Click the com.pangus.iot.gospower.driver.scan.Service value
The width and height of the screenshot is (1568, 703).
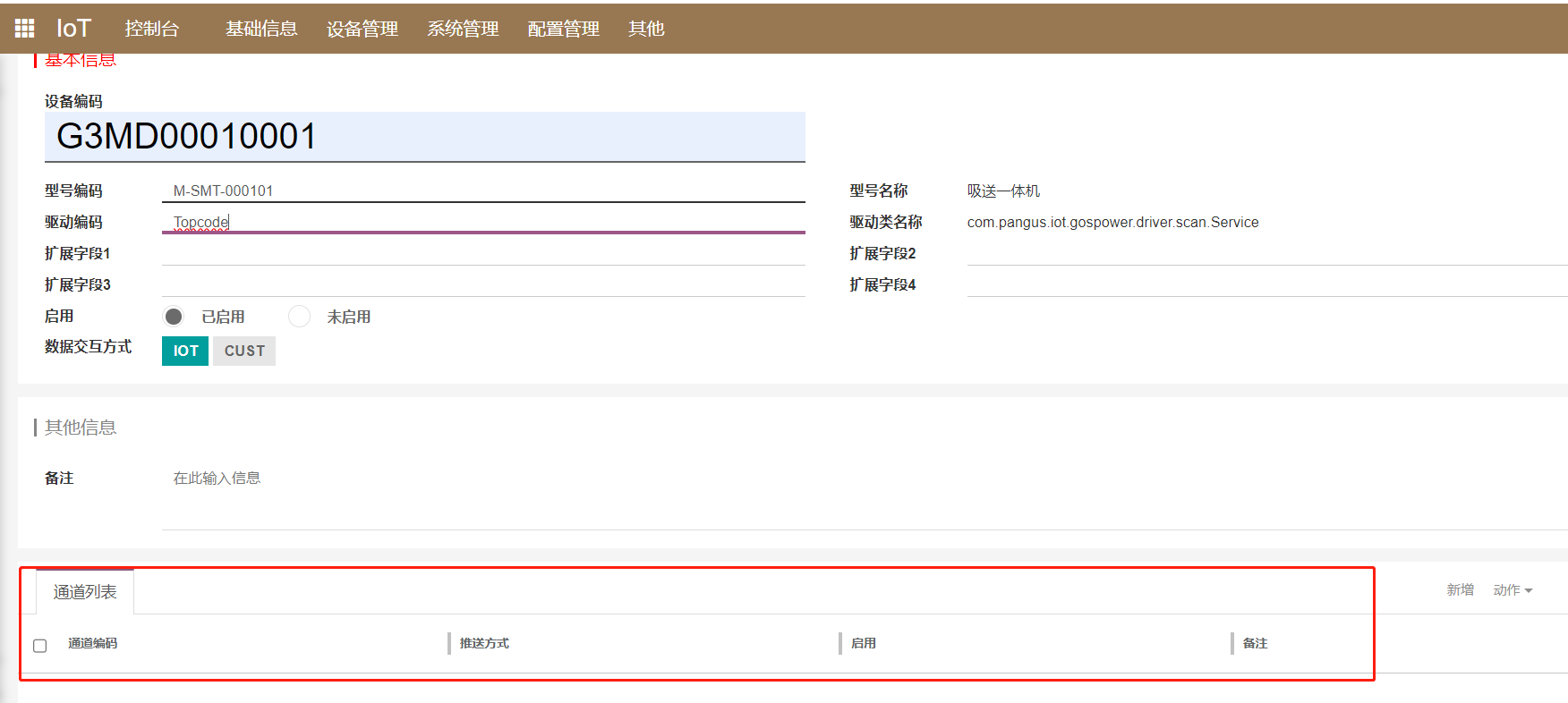coord(1113,222)
